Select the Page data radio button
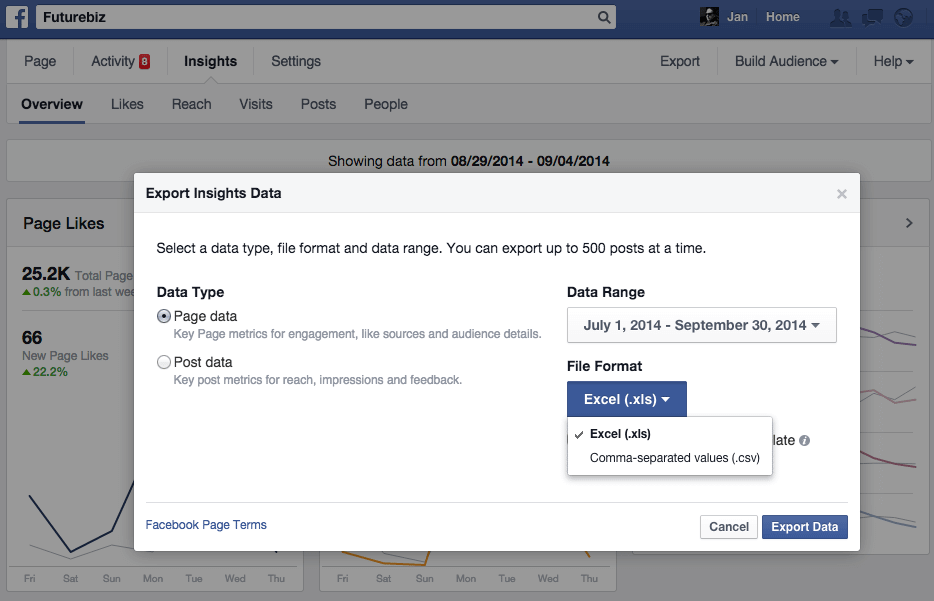This screenshot has height=601, width=934. [164, 316]
